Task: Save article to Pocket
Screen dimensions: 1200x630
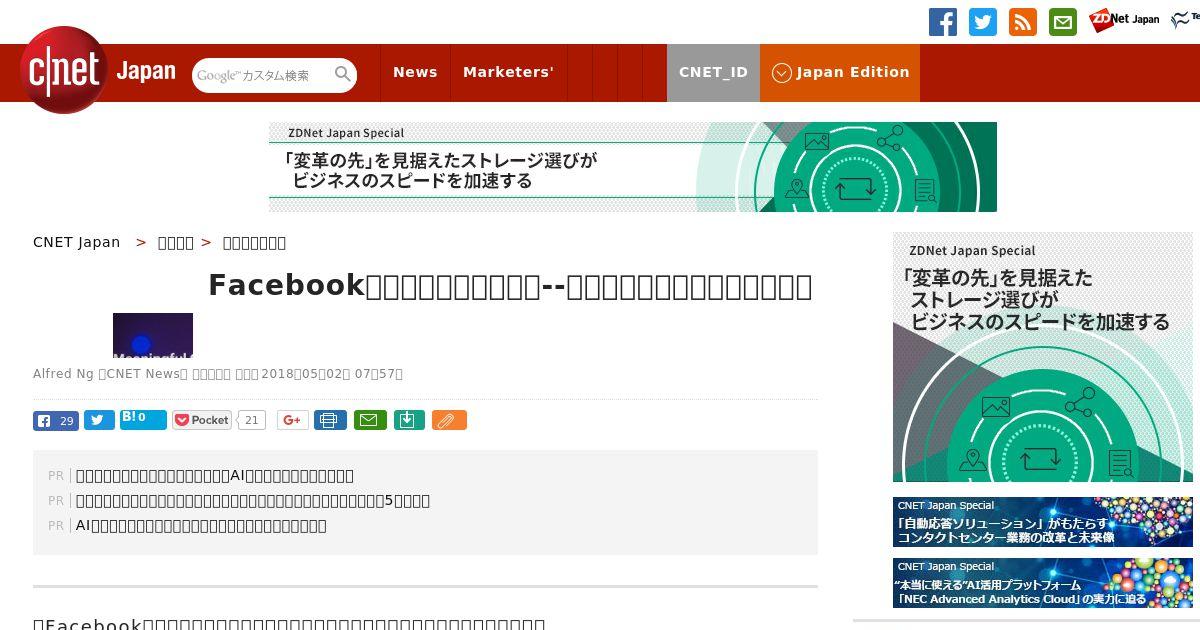Action: pyautogui.click(x=202, y=420)
